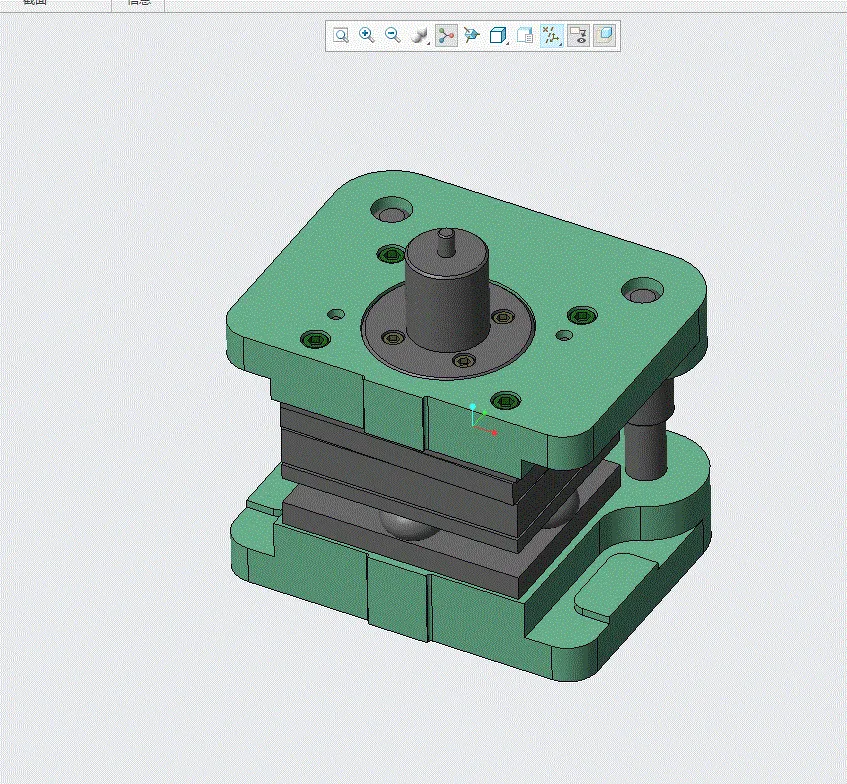Click the coordinate system triad on the model
This screenshot has width=847, height=784.
click(x=482, y=420)
